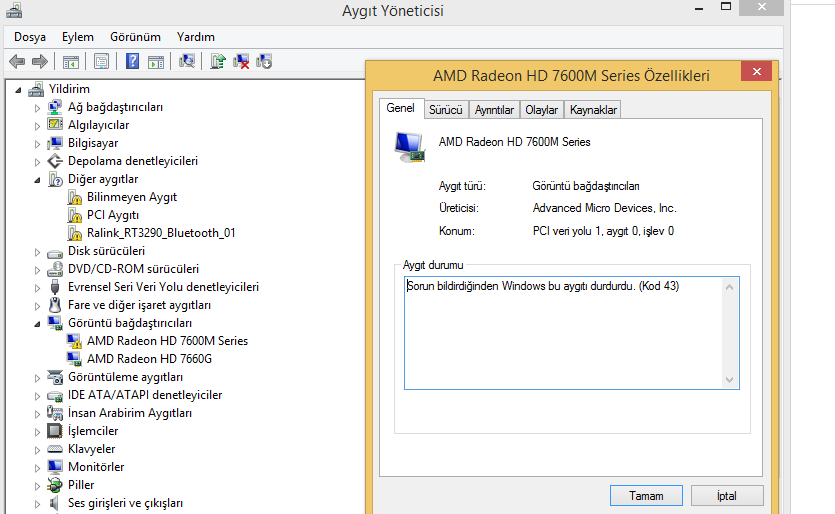This screenshot has width=835, height=514.
Task: Collapse the Diğer aygıtlar node
Action: coord(38,180)
